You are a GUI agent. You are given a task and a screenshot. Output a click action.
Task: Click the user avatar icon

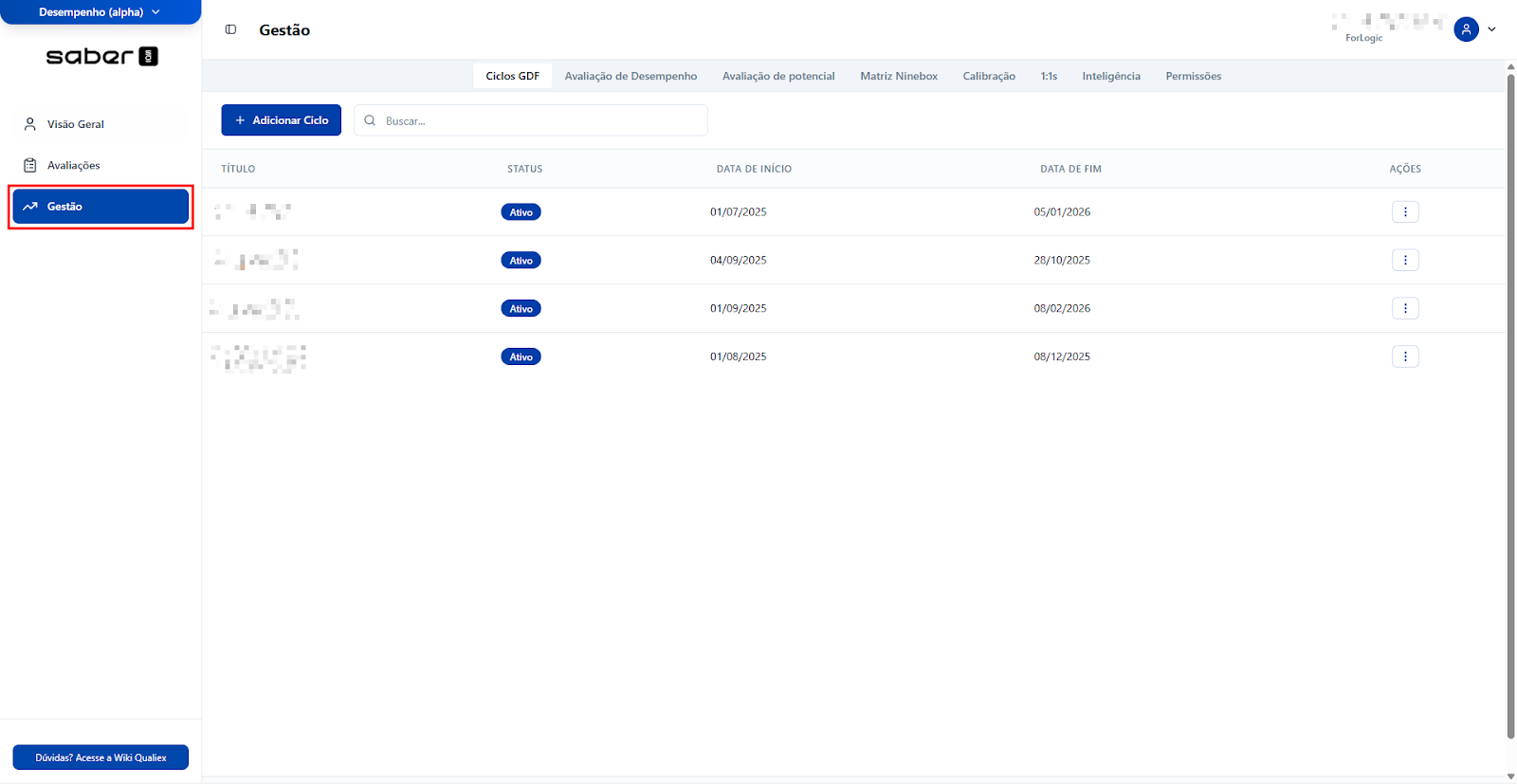(1465, 29)
